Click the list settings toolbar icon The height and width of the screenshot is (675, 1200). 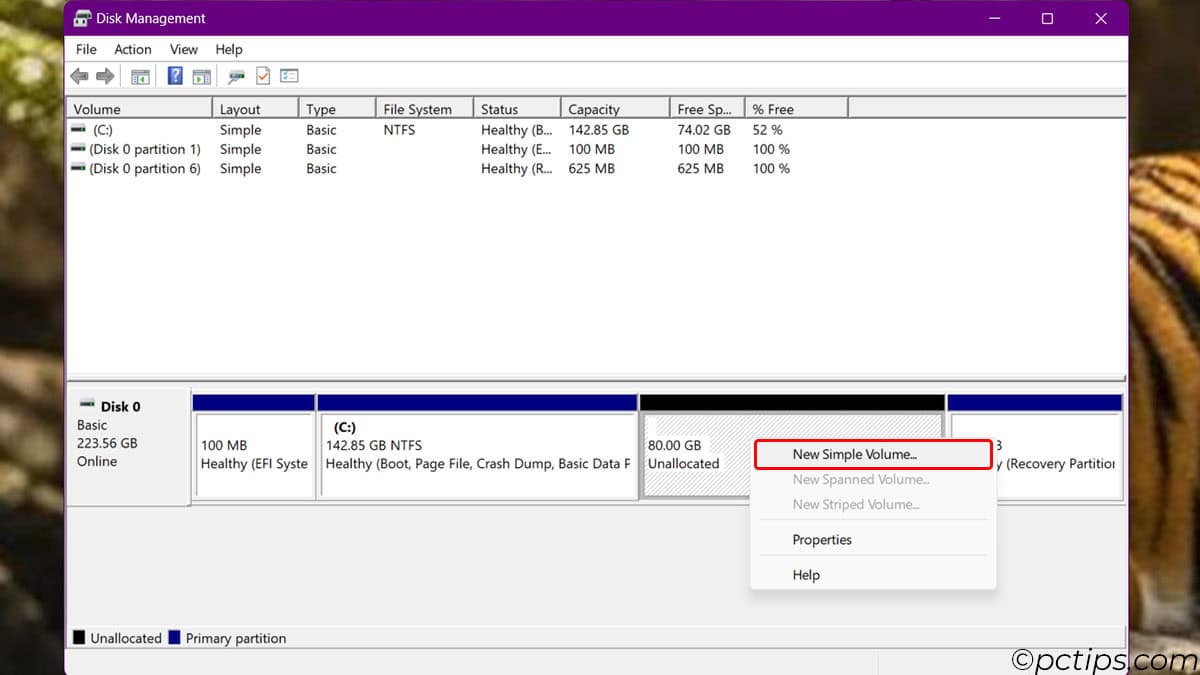(x=290, y=76)
